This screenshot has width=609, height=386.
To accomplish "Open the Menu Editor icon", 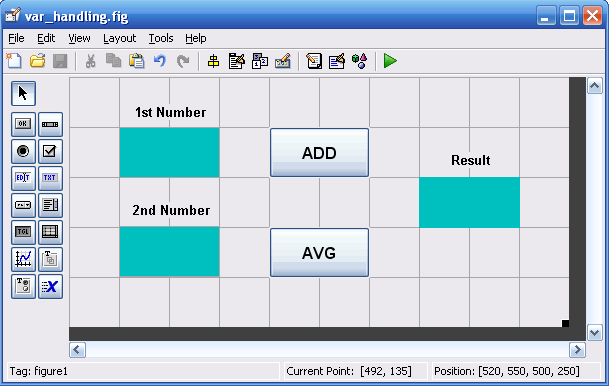I will pyautogui.click(x=237, y=61).
